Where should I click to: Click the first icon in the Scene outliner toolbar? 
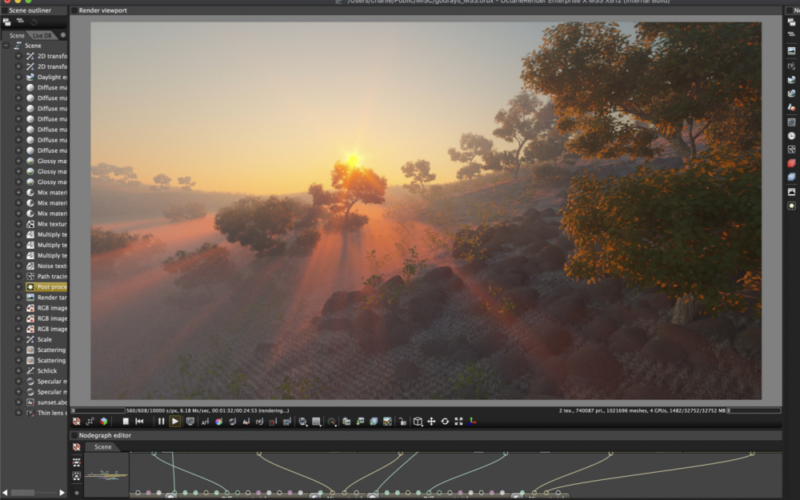point(7,21)
